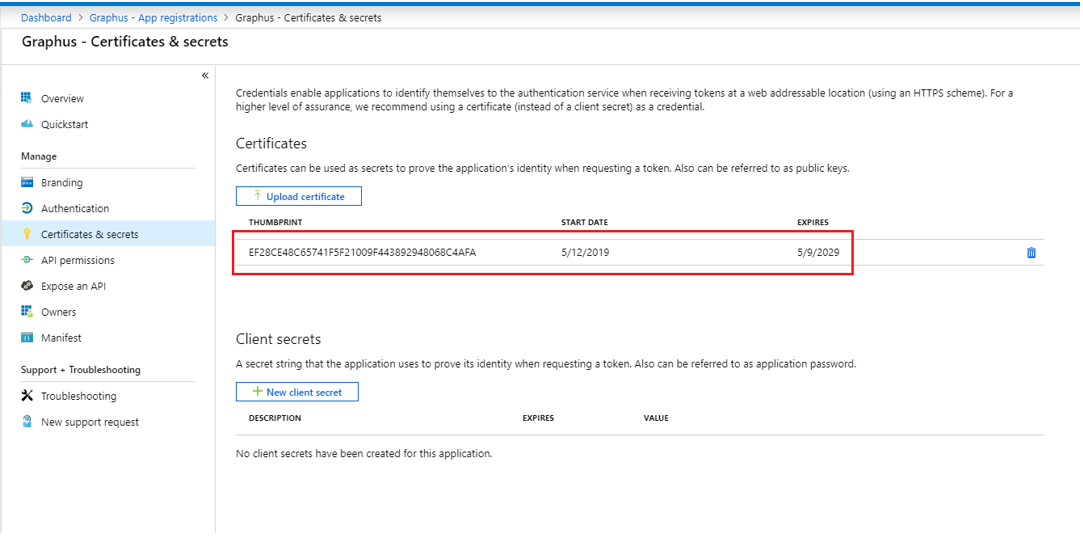The height and width of the screenshot is (539, 1083).
Task: Click START DATE column header
Action: [584, 222]
